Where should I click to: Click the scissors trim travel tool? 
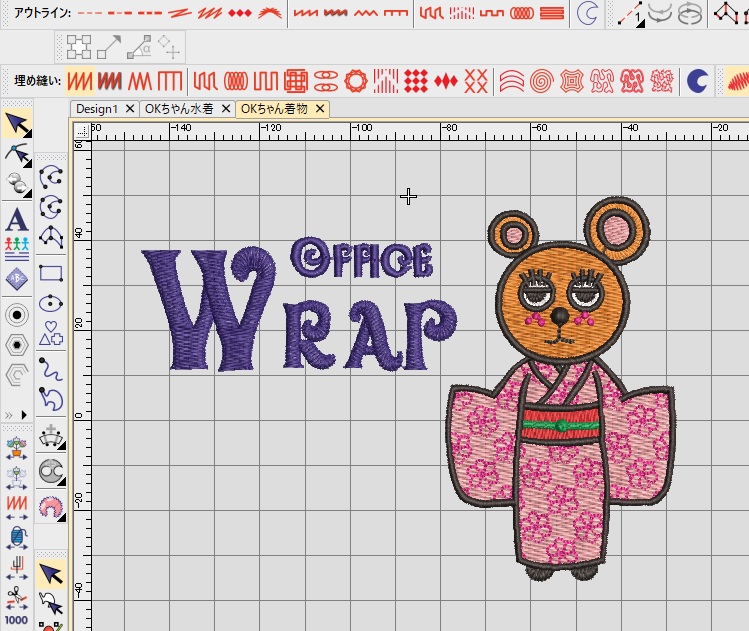point(17,598)
